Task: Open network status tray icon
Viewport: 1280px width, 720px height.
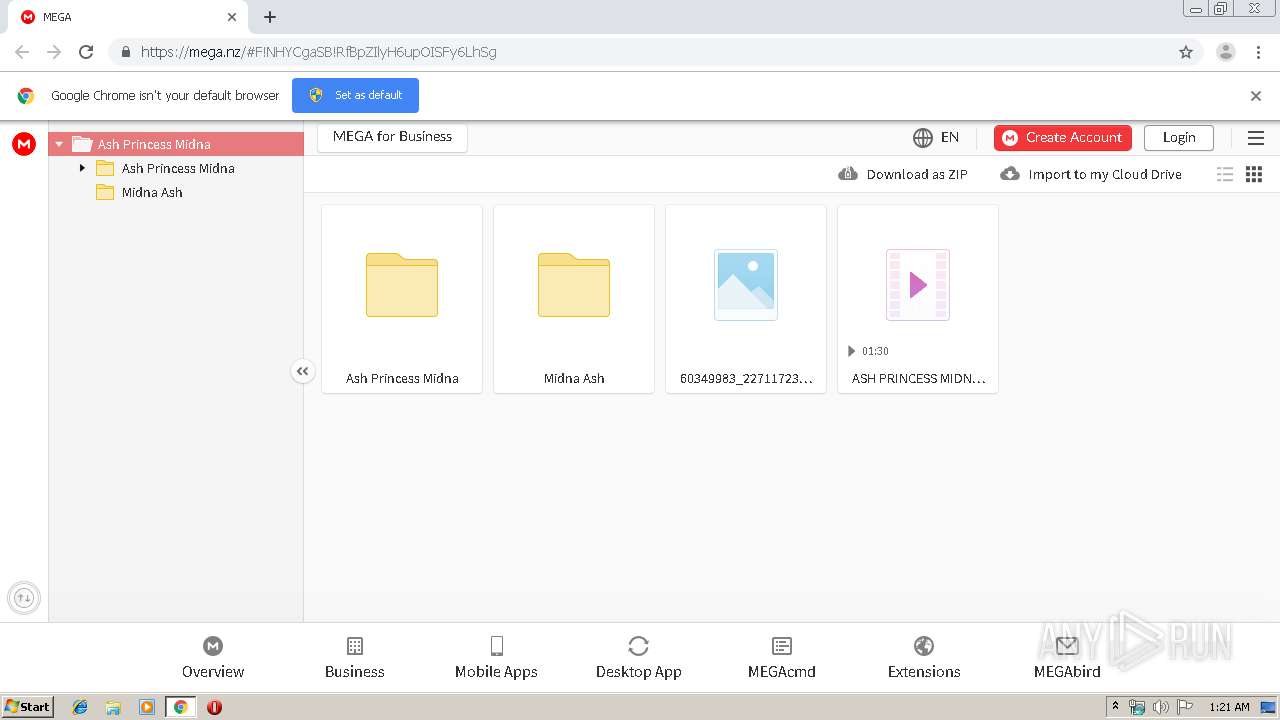Action: tap(1137, 707)
